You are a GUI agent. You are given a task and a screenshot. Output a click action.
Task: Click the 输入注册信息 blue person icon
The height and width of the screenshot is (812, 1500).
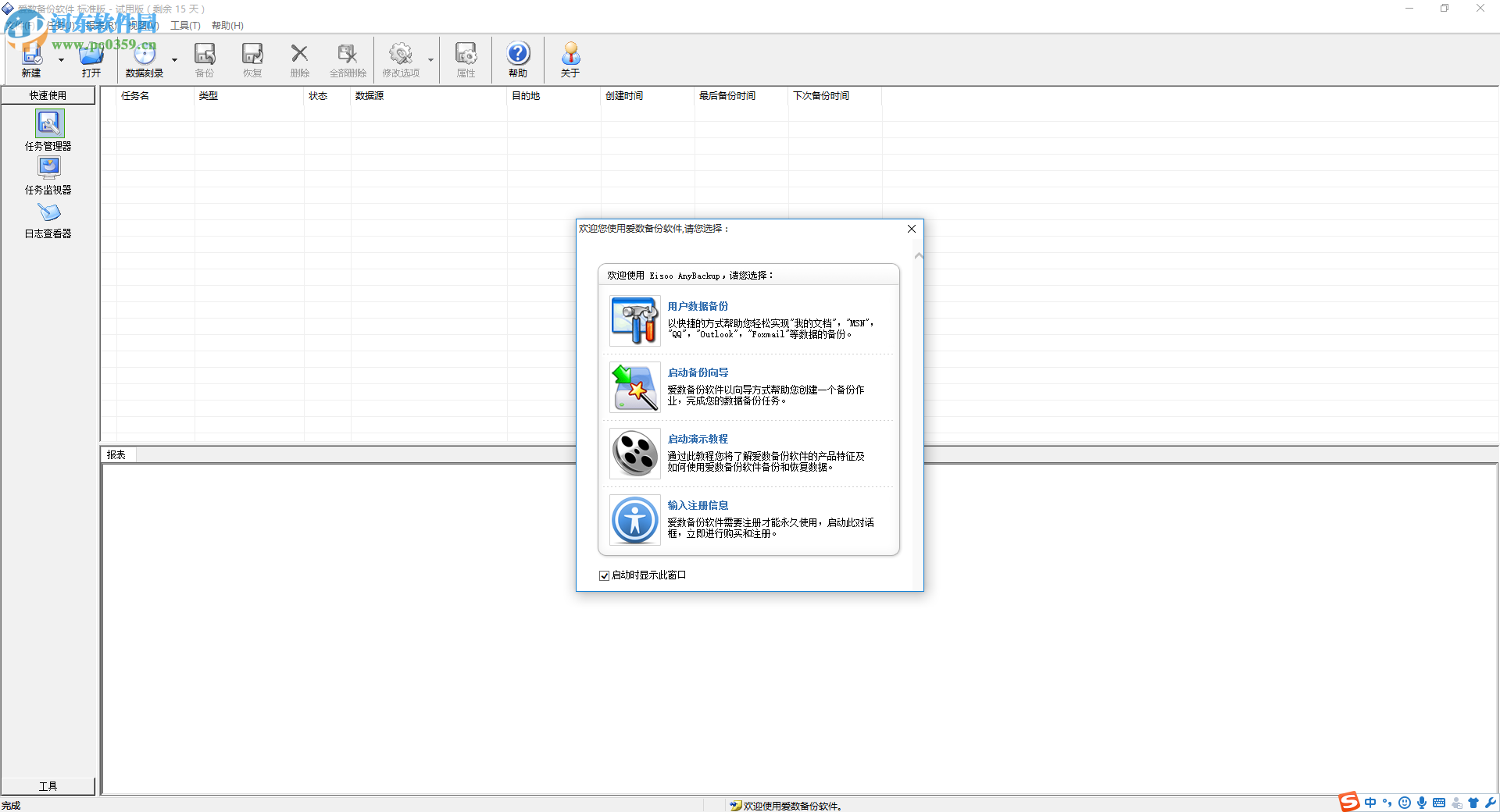tap(635, 520)
